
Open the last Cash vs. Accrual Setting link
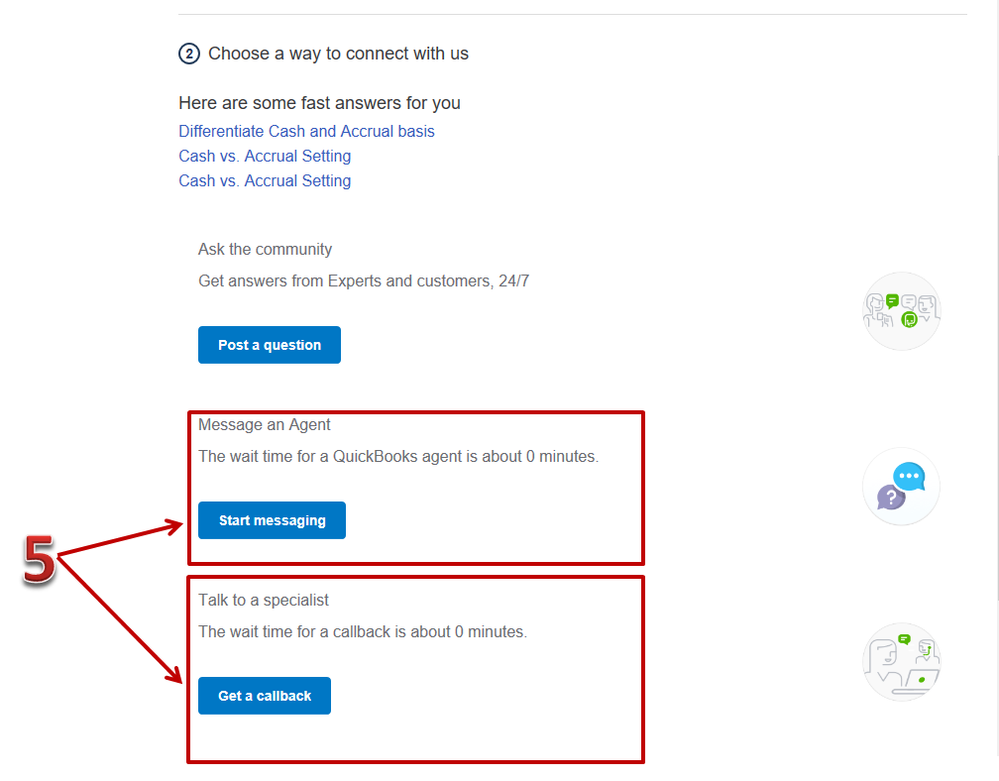point(264,181)
